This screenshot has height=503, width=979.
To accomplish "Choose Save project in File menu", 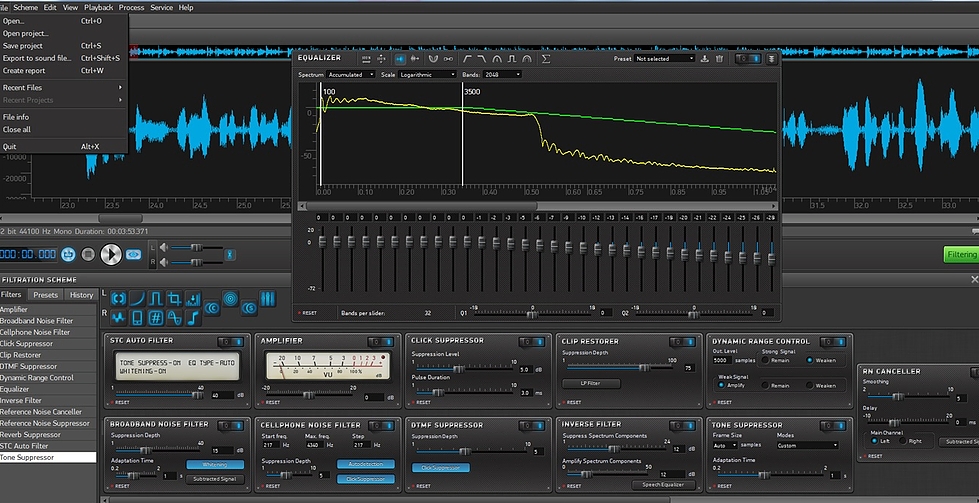I will click(x=62, y=46).
